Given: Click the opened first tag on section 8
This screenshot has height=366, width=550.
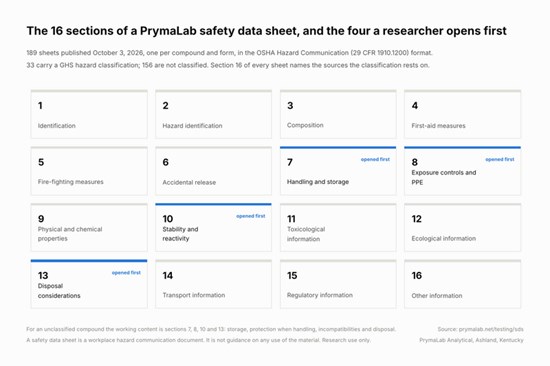Looking at the screenshot, I should click(500, 159).
